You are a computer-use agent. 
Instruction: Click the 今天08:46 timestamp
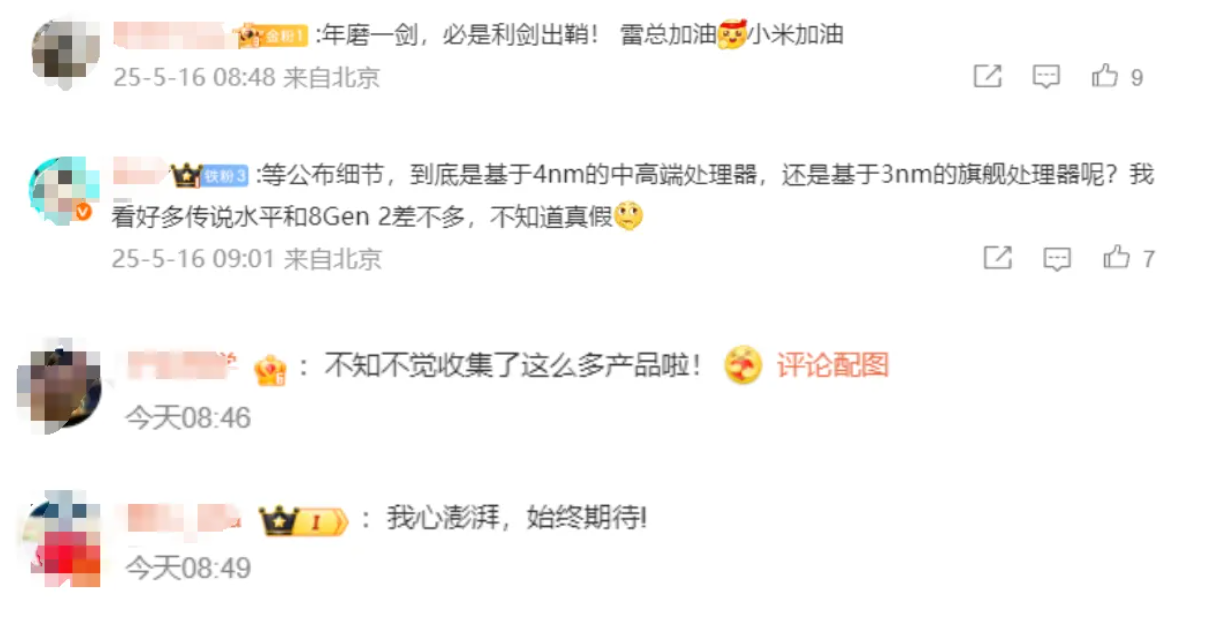[188, 417]
